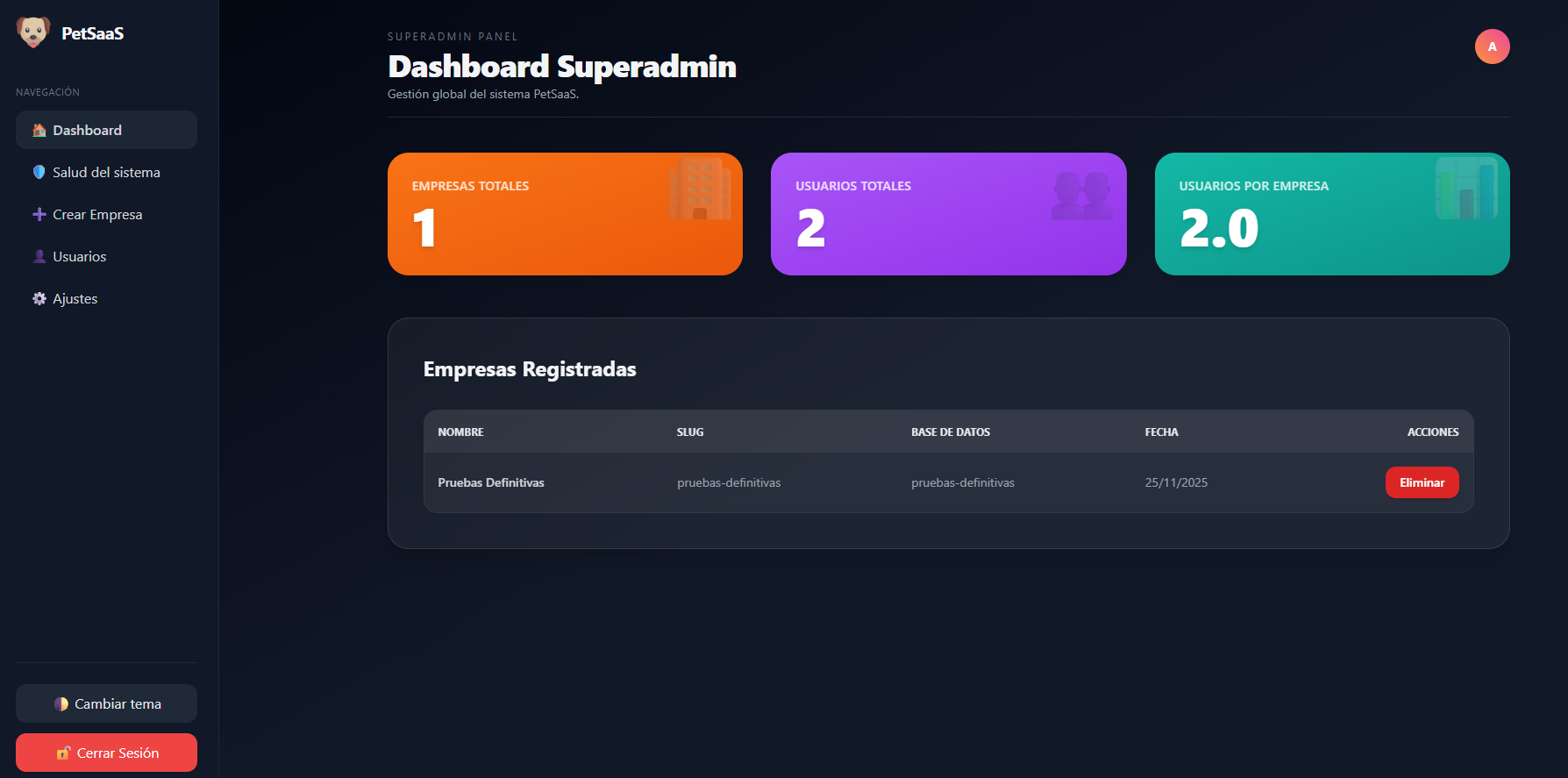Image resolution: width=1568 pixels, height=778 pixels.
Task: Click the plus icon for Crear Empresa
Action: [x=39, y=215]
